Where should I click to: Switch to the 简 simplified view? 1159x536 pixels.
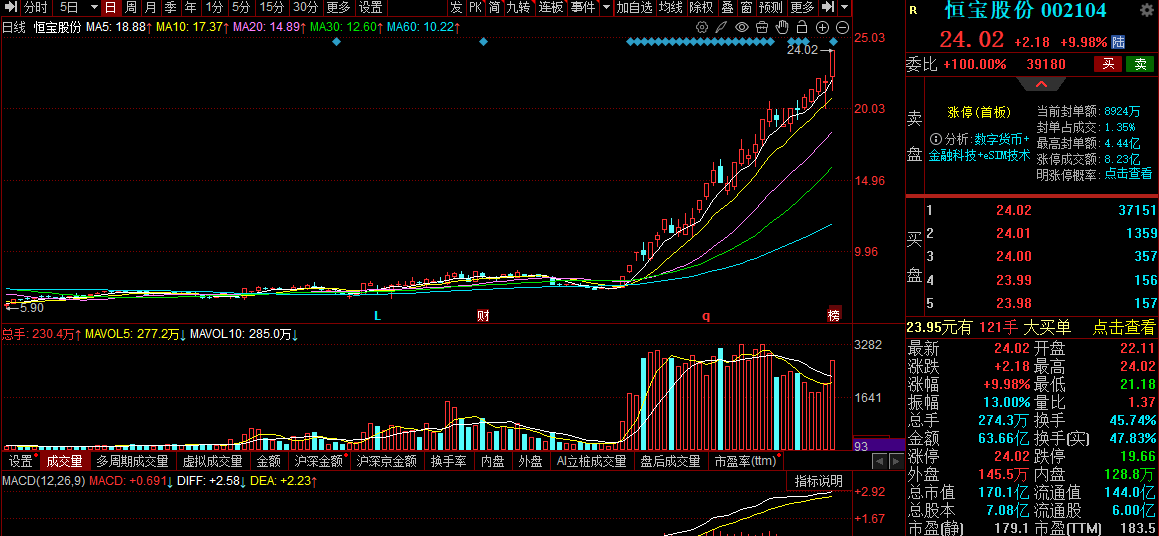point(494,8)
